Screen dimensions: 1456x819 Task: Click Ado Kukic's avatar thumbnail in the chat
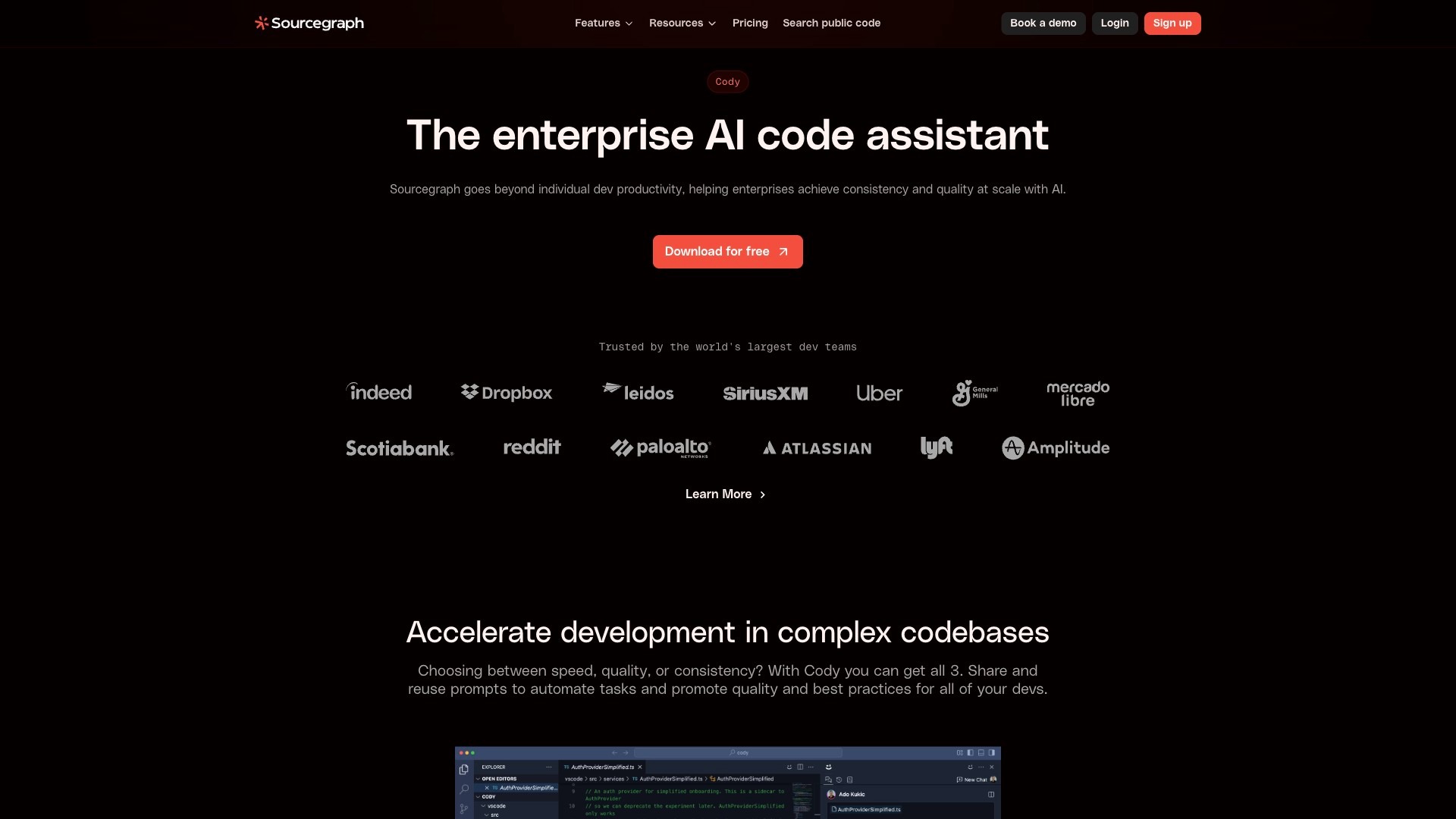click(x=831, y=795)
